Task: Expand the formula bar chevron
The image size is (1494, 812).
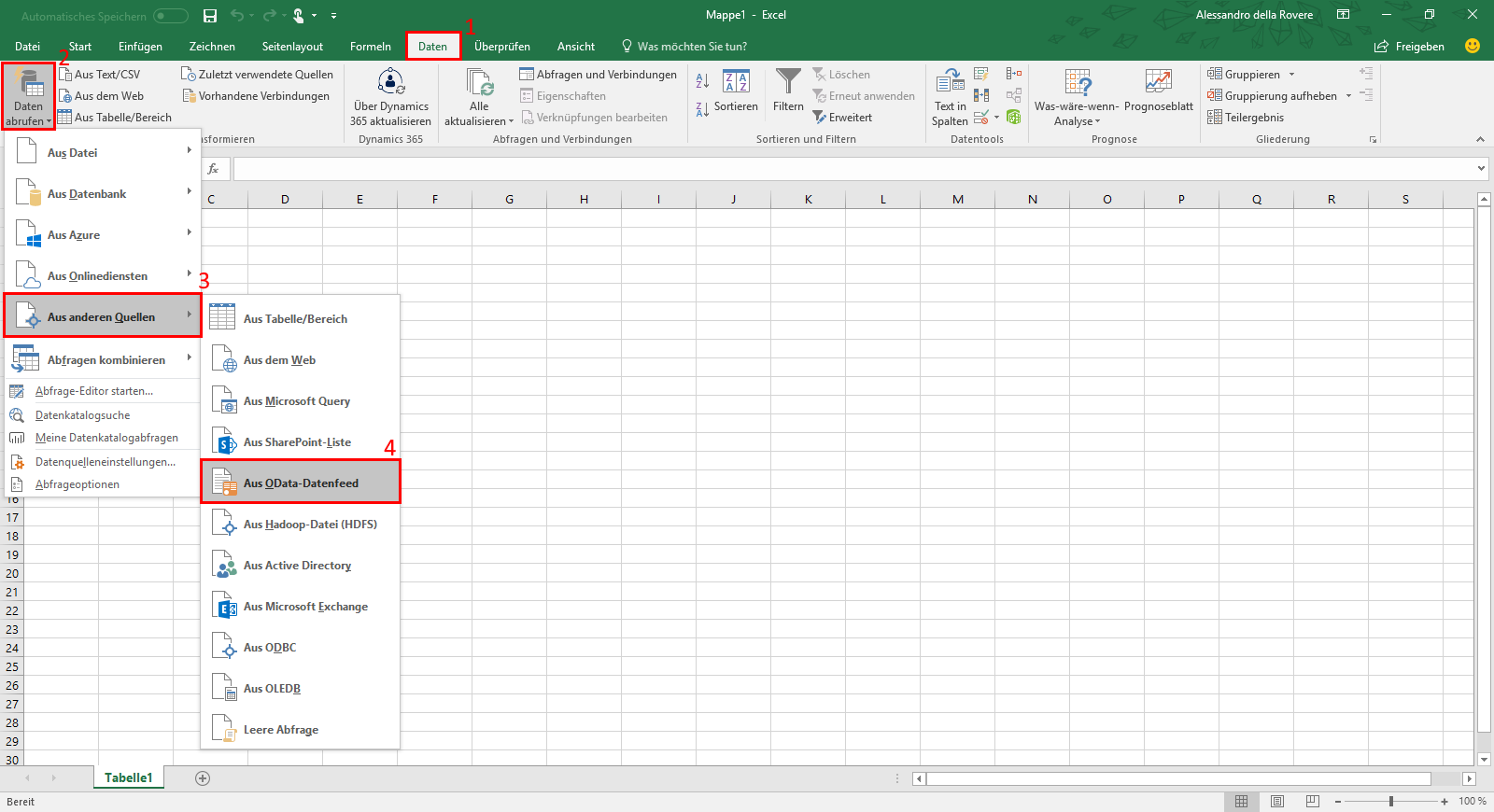Action: 1481,169
